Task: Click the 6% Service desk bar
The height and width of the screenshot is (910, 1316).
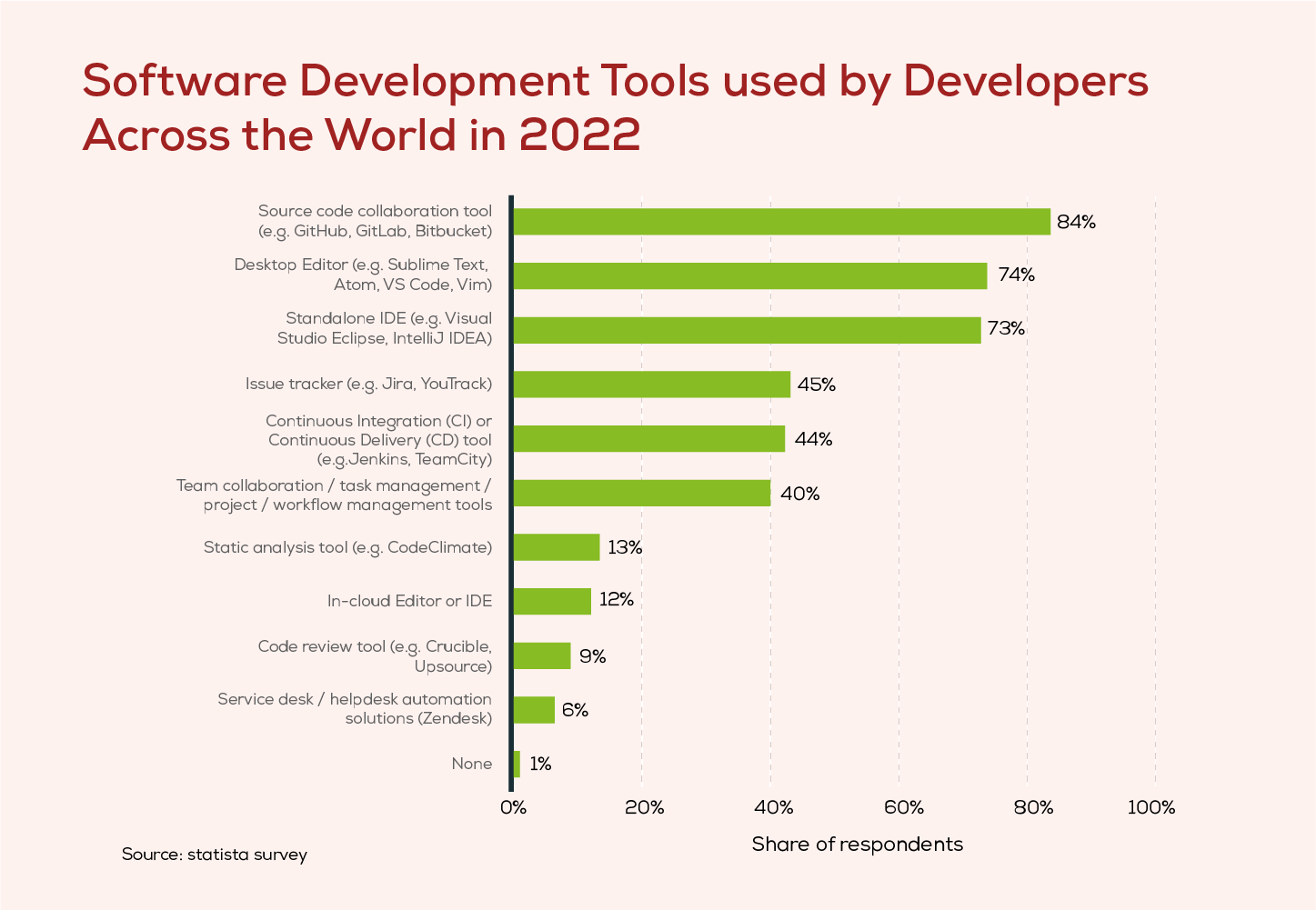Action: coord(534,710)
